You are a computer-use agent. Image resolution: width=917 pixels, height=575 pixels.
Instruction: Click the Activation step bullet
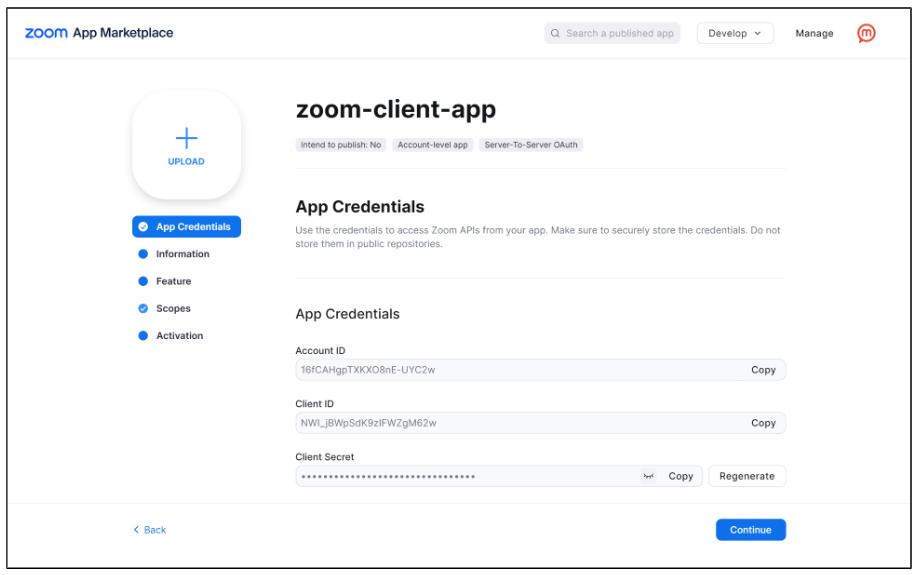pos(143,336)
